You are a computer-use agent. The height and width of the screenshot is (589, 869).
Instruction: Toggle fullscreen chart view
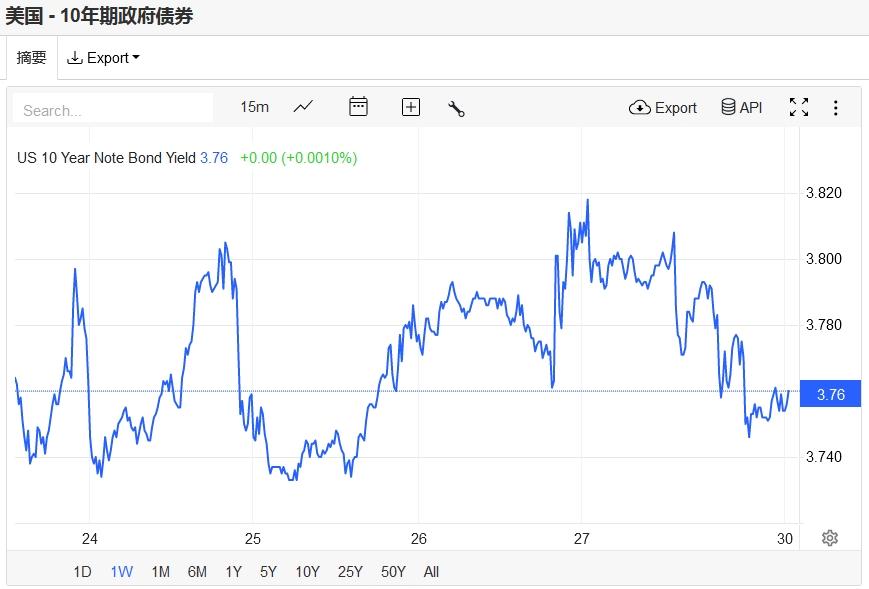point(798,107)
